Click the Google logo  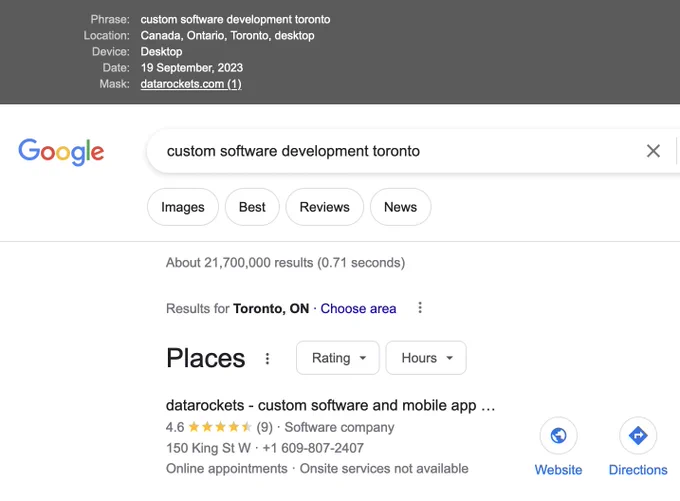pos(61,152)
